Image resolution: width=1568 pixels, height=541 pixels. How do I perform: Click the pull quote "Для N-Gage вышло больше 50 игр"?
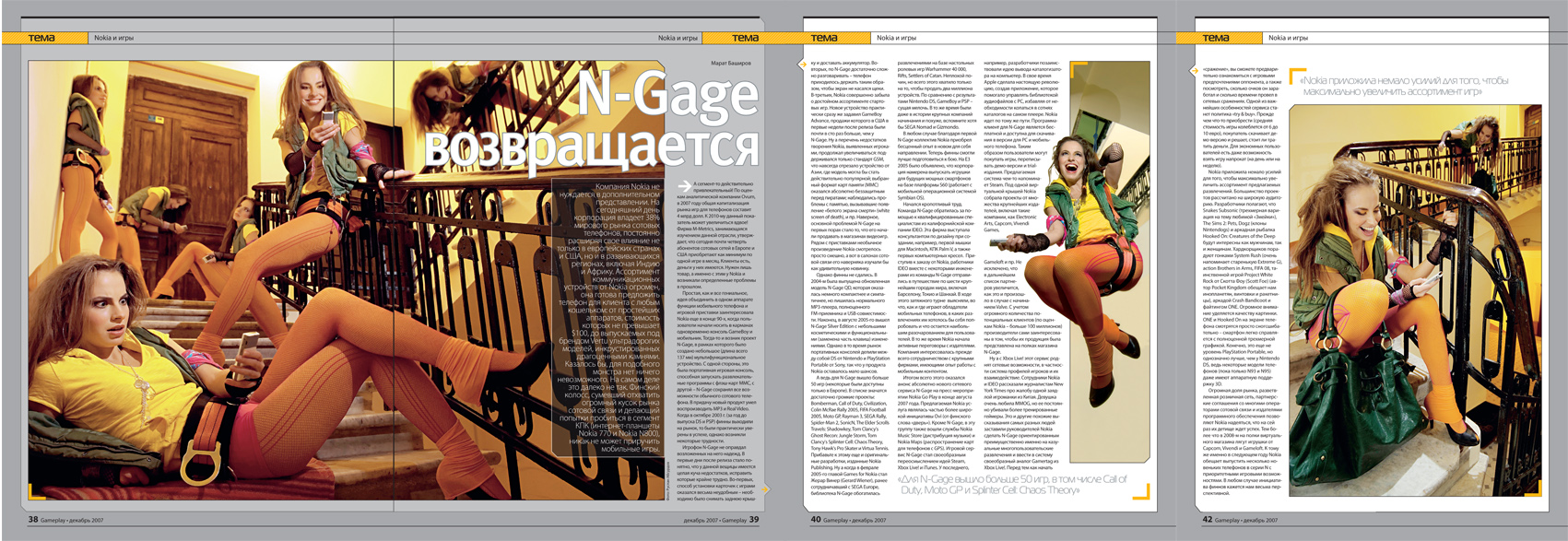pos(1011,485)
